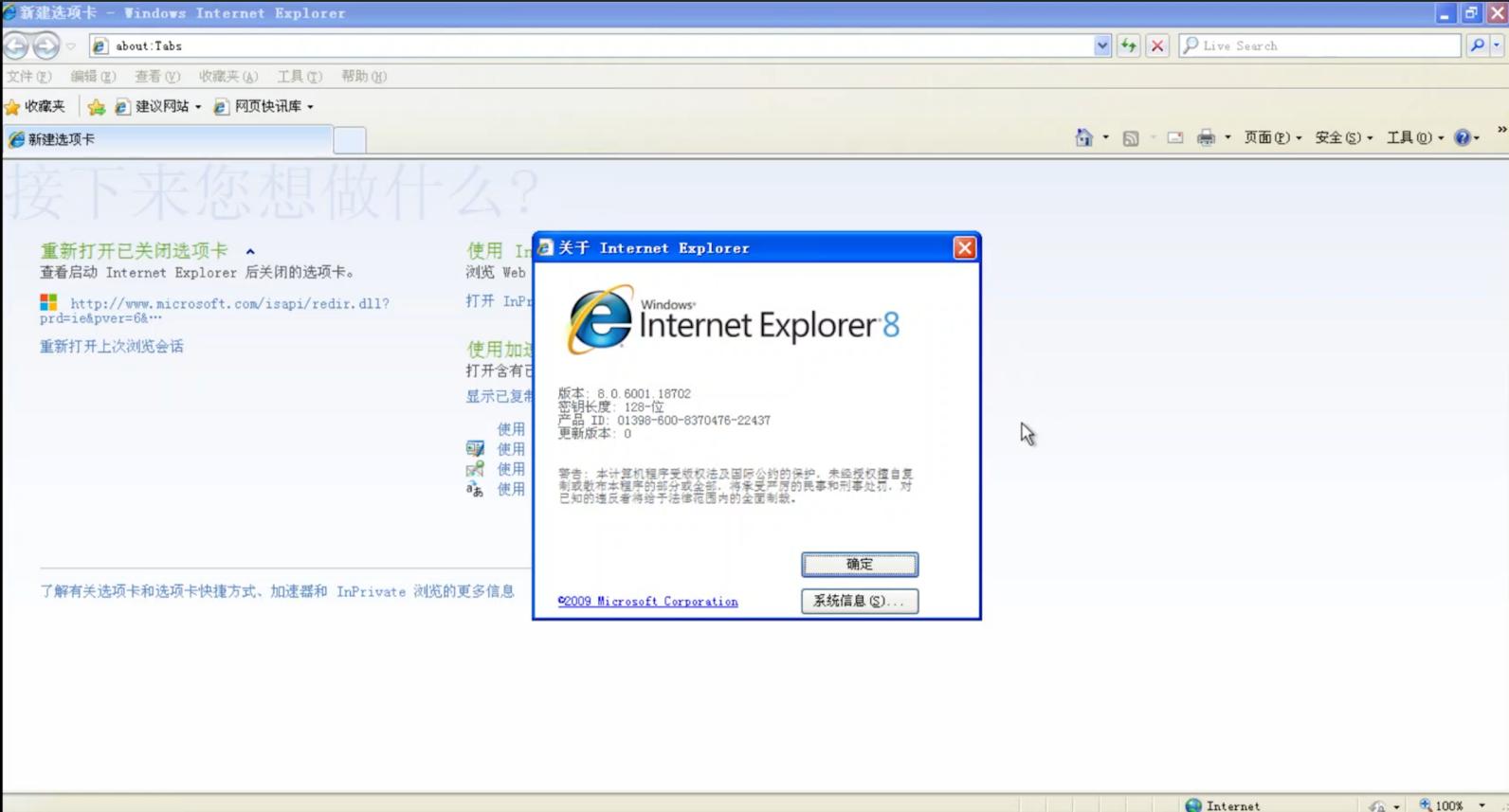Open the 建议网站 suggested sites item
The image size is (1509, 812).
pos(158,107)
